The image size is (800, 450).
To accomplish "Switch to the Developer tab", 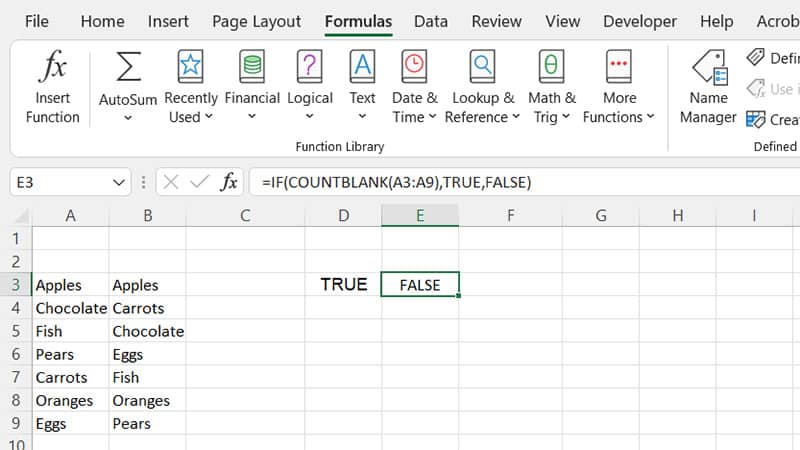I will click(640, 21).
